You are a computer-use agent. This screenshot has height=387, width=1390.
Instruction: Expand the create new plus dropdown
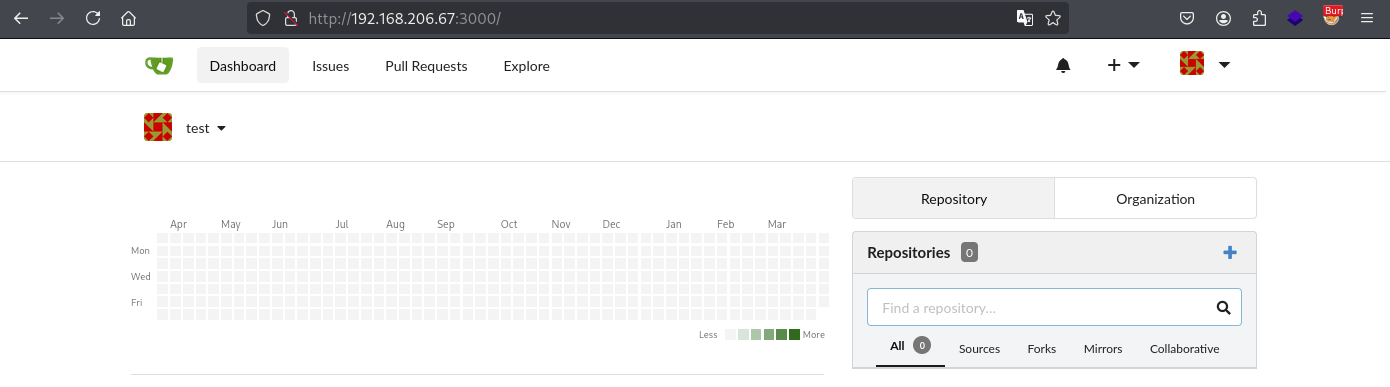pos(1124,65)
